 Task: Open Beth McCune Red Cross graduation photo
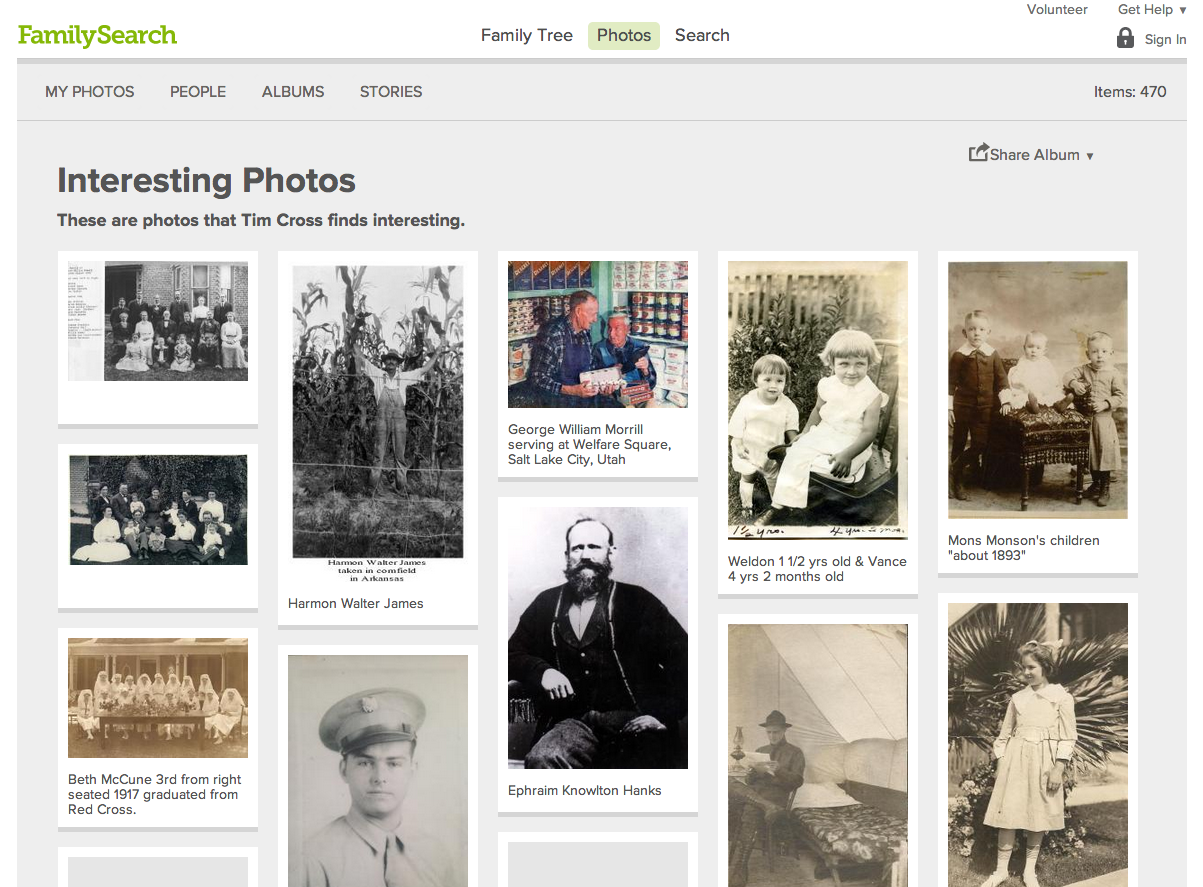click(x=158, y=698)
